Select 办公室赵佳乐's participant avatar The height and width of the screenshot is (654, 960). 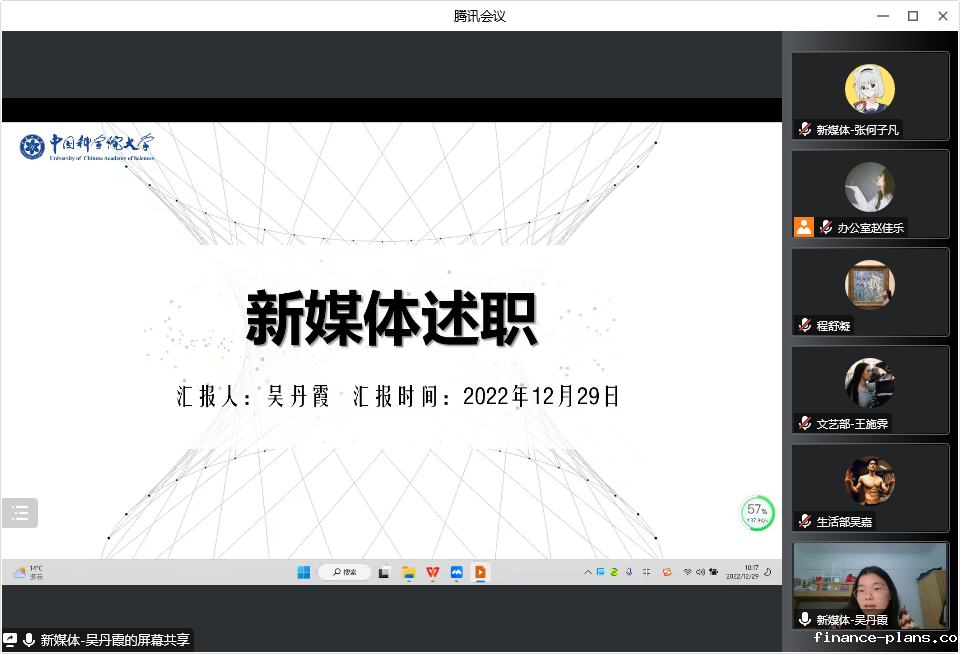tap(869, 187)
